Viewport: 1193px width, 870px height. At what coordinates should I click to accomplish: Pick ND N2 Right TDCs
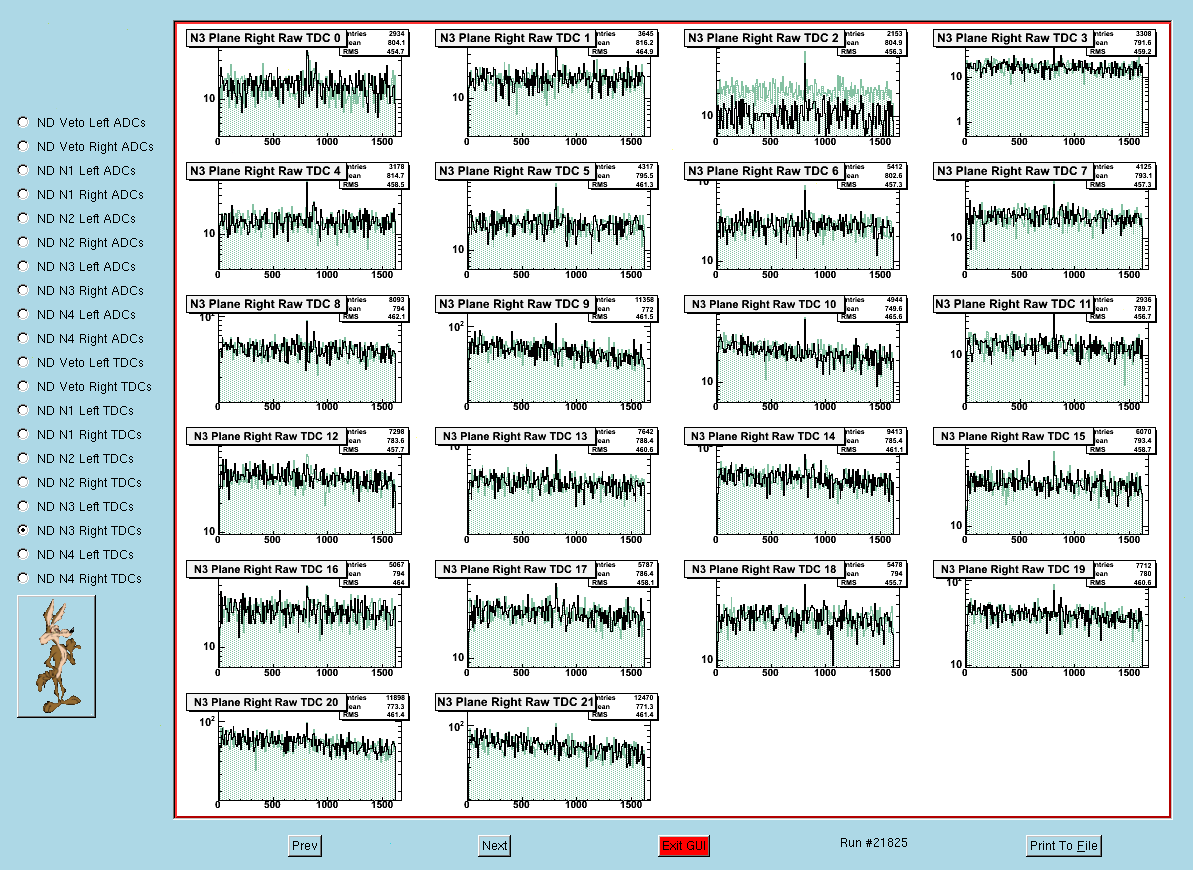(23, 482)
